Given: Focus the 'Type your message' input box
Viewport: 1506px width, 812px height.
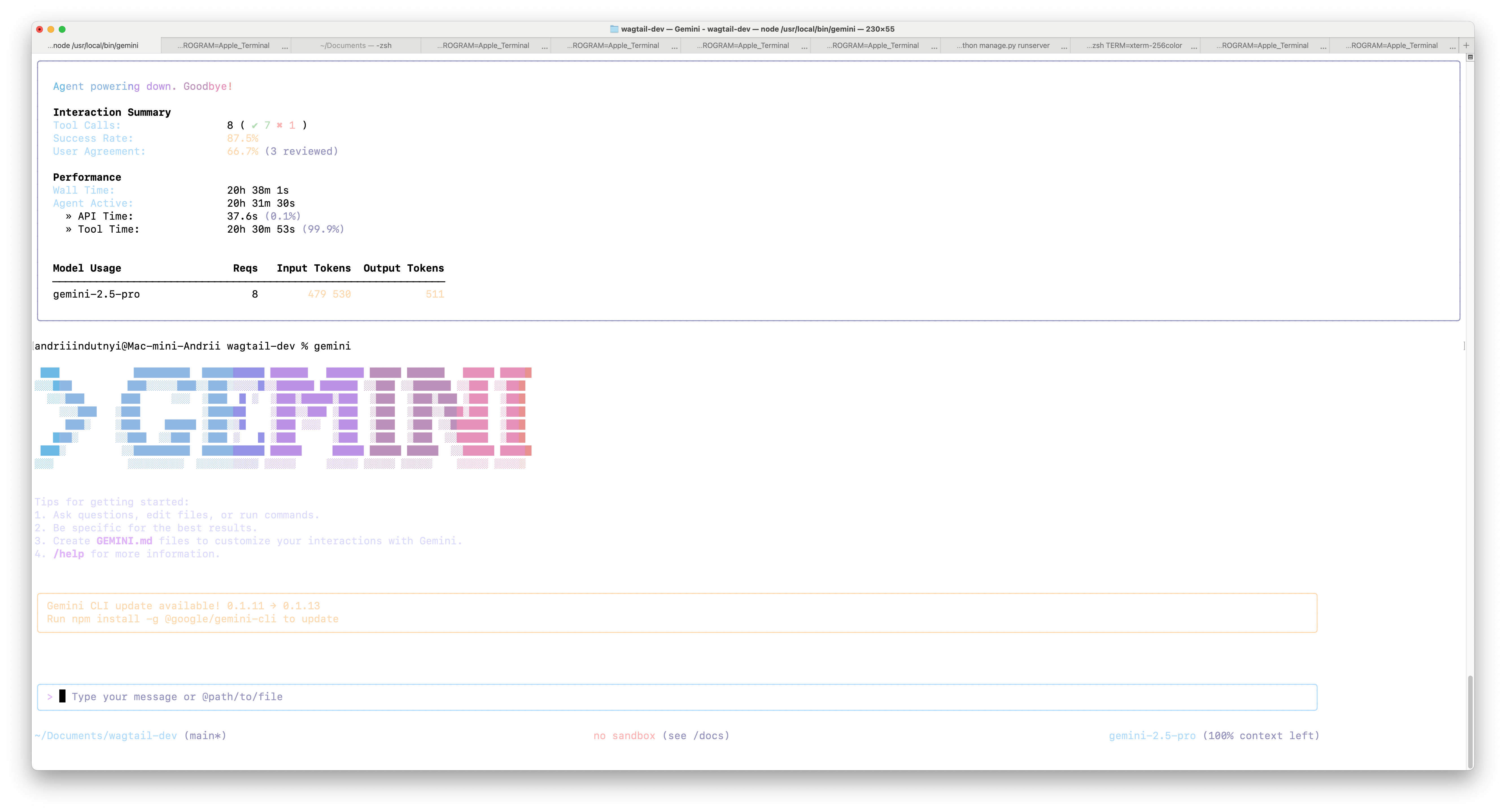Looking at the screenshot, I should tap(677, 697).
